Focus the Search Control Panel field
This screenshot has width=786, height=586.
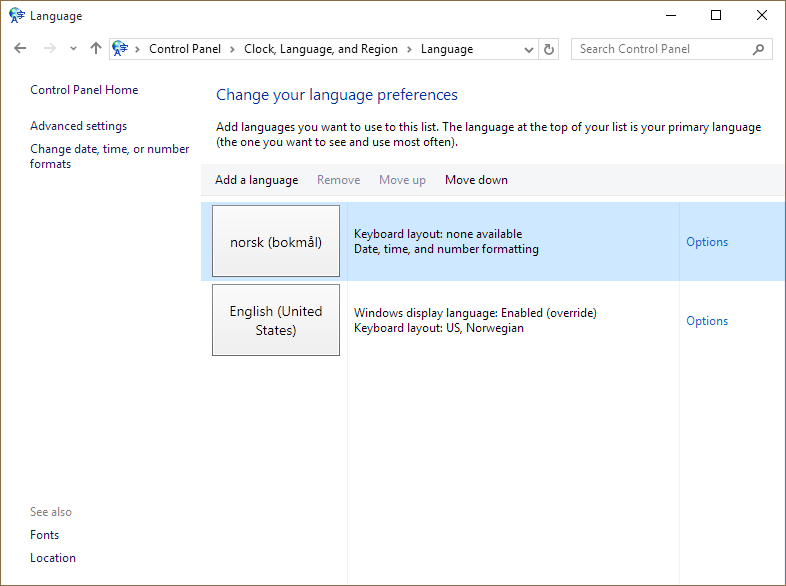[660, 49]
